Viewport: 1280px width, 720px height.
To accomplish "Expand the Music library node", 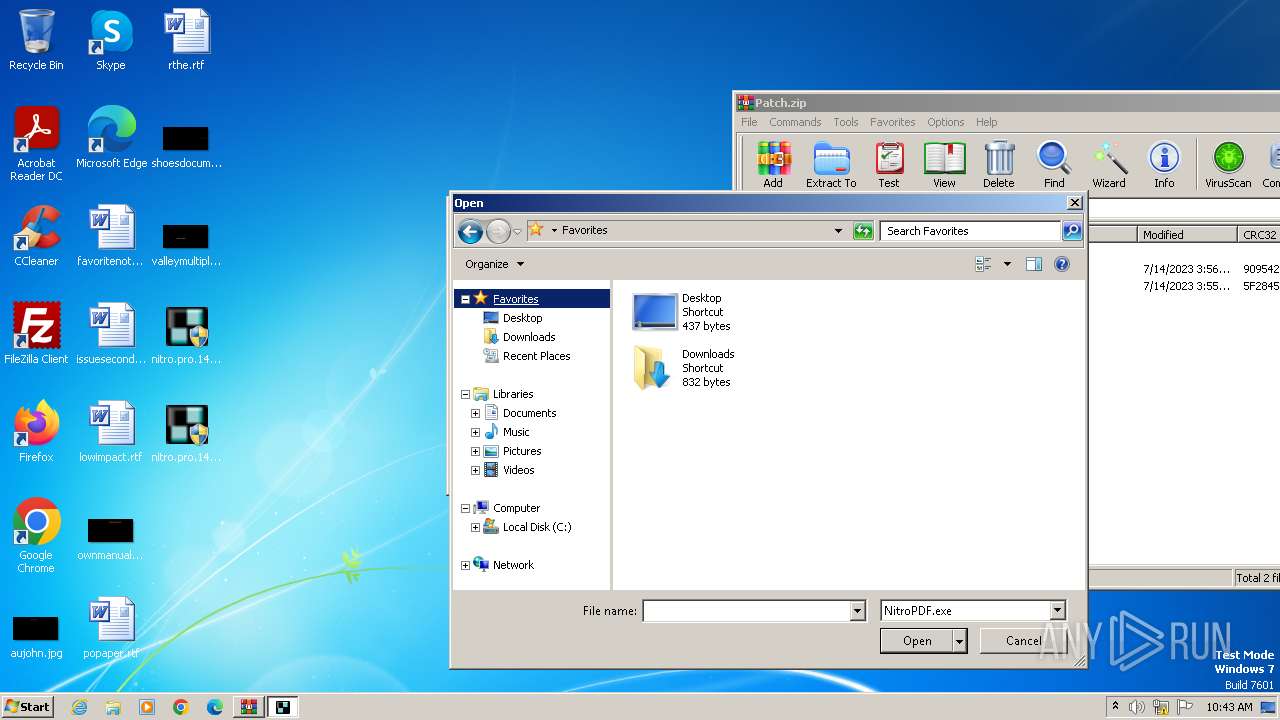I will click(475, 432).
